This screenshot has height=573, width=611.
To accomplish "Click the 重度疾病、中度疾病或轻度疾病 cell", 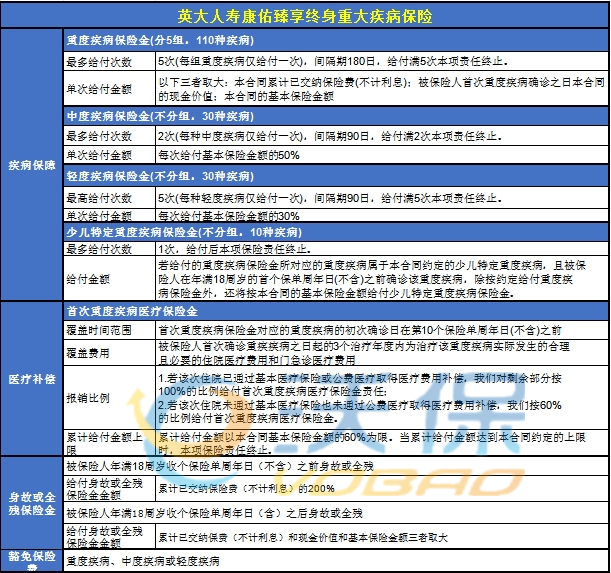I will coord(335,562).
